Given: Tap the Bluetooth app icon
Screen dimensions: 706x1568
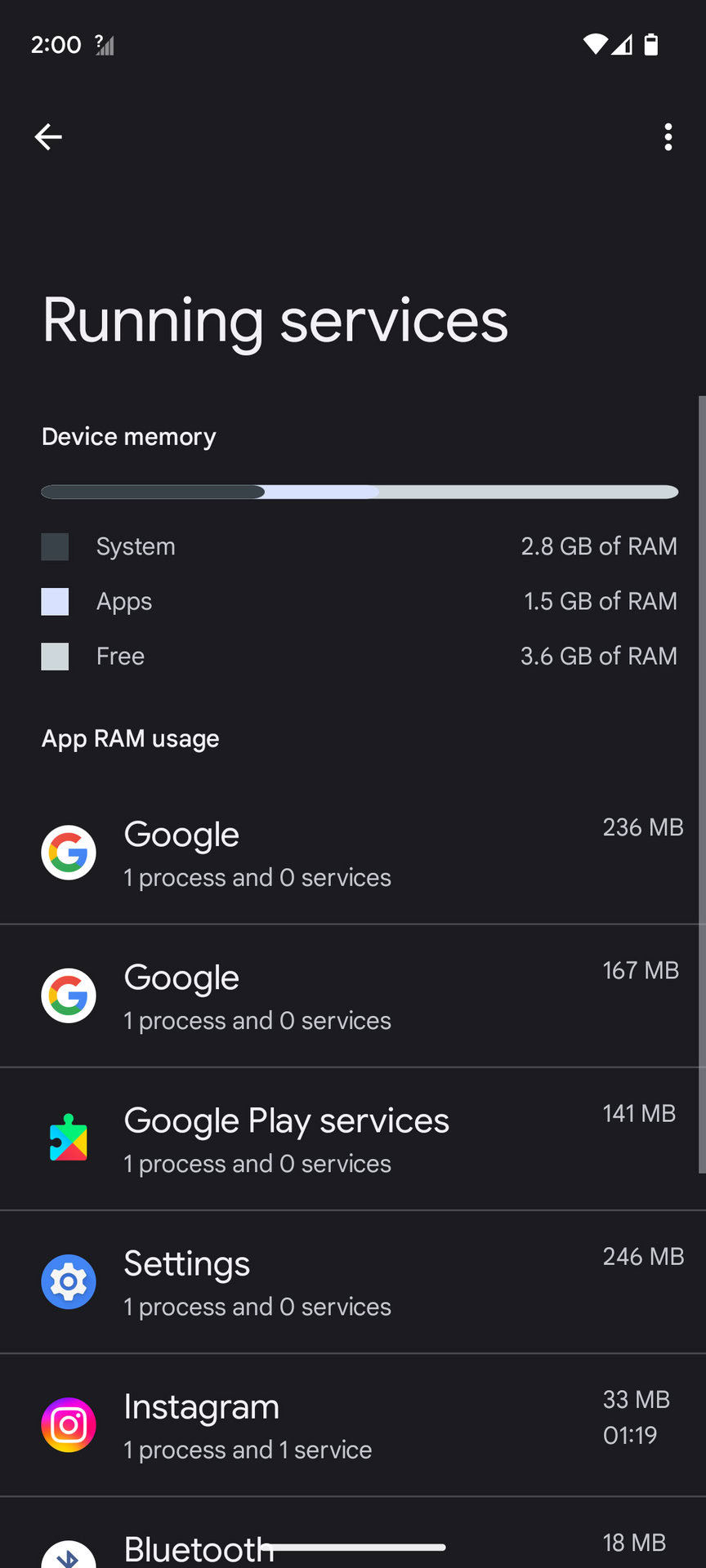Looking at the screenshot, I should [x=69, y=1554].
